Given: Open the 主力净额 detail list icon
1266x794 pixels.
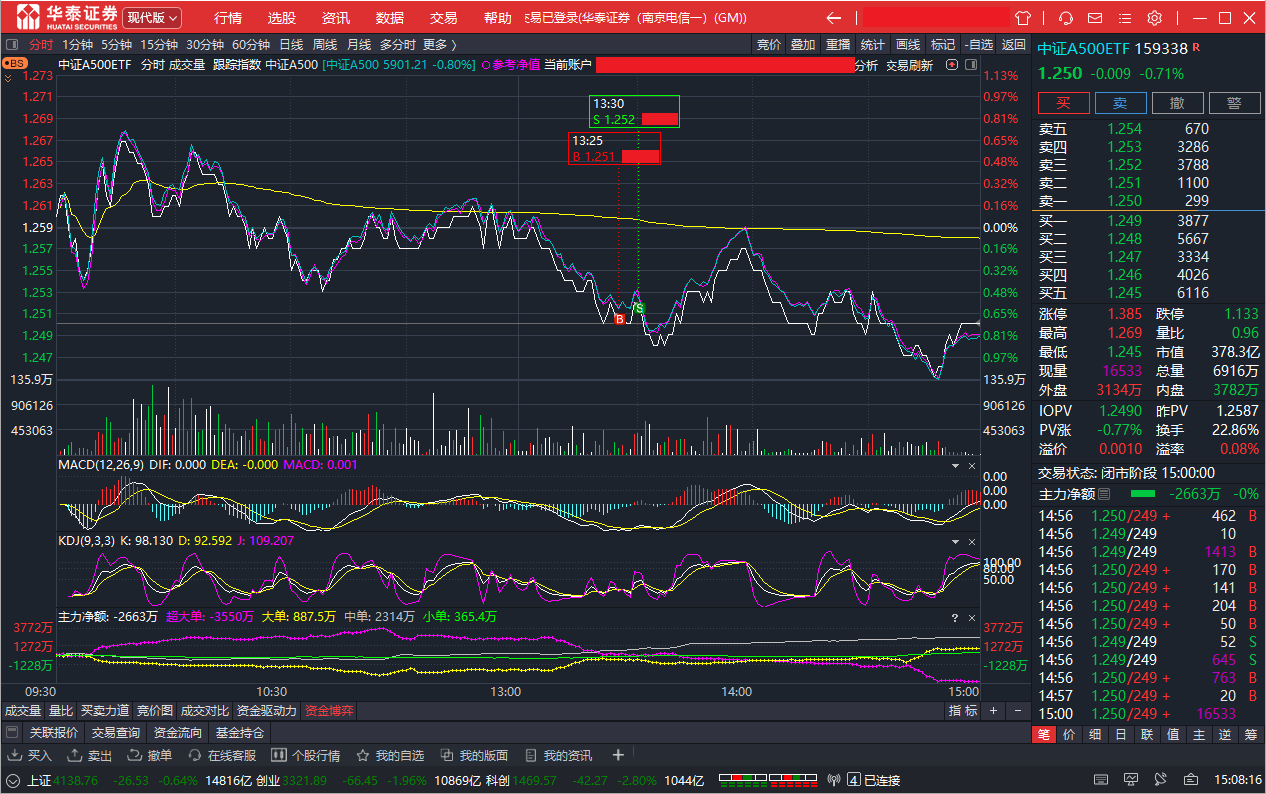Looking at the screenshot, I should click(x=1104, y=494).
